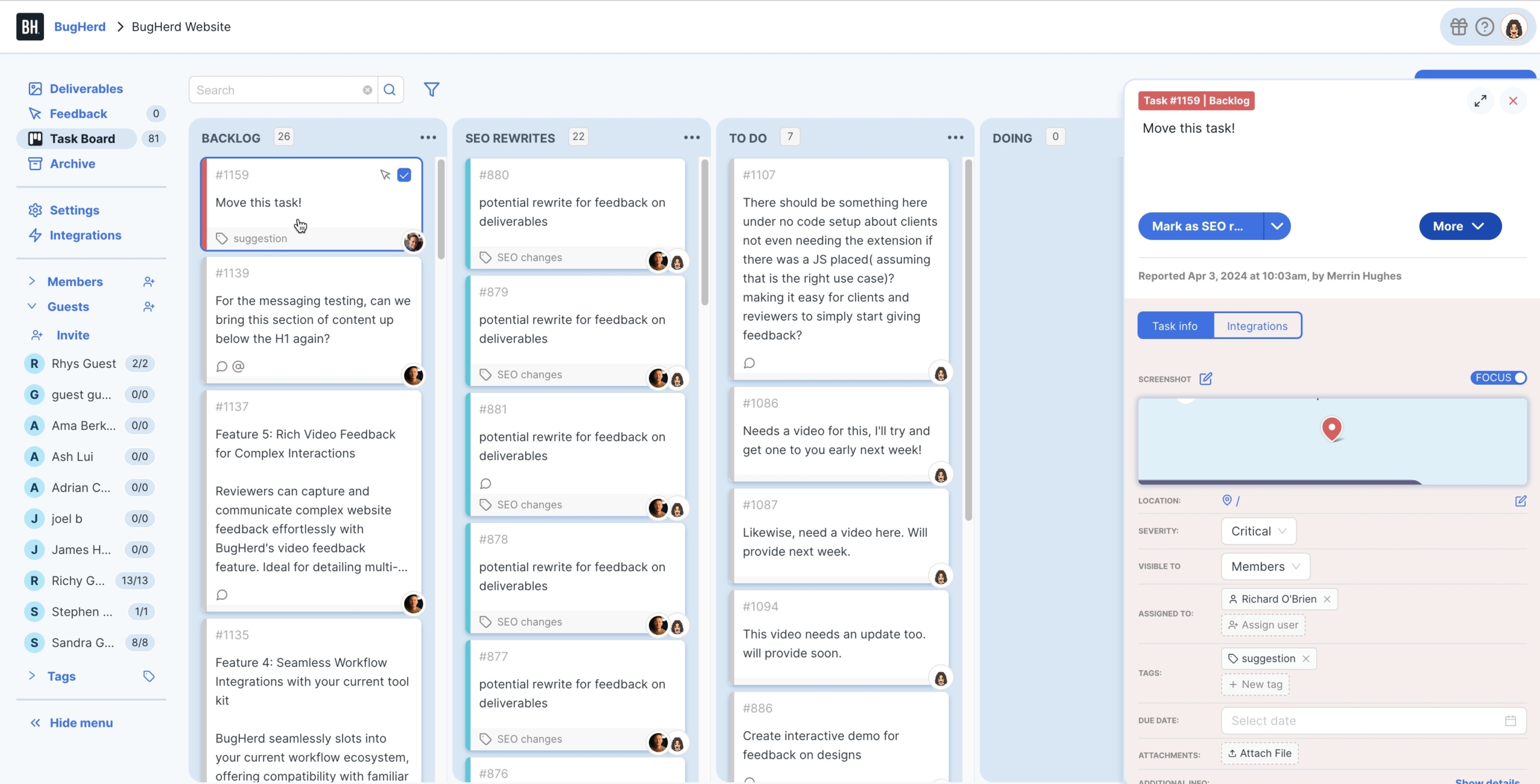Click the mention icon on card #1139
Image resolution: width=1540 pixels, height=784 pixels.
(x=238, y=366)
